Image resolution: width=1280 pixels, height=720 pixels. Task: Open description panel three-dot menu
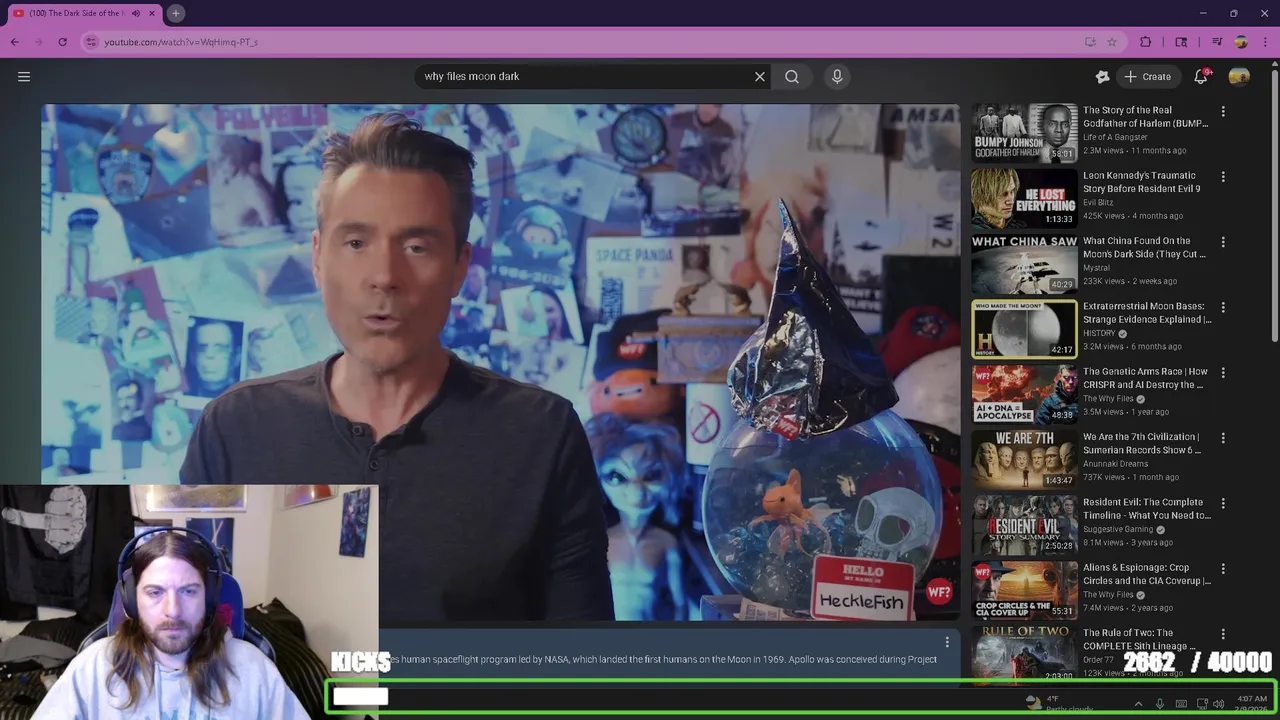point(947,642)
